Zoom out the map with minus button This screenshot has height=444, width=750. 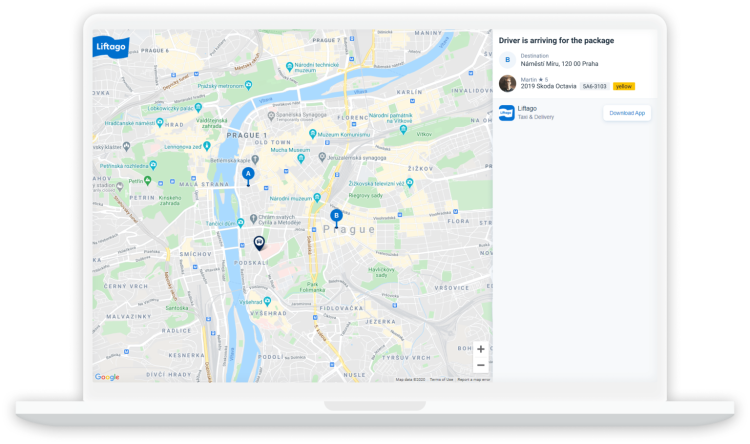pos(481,365)
